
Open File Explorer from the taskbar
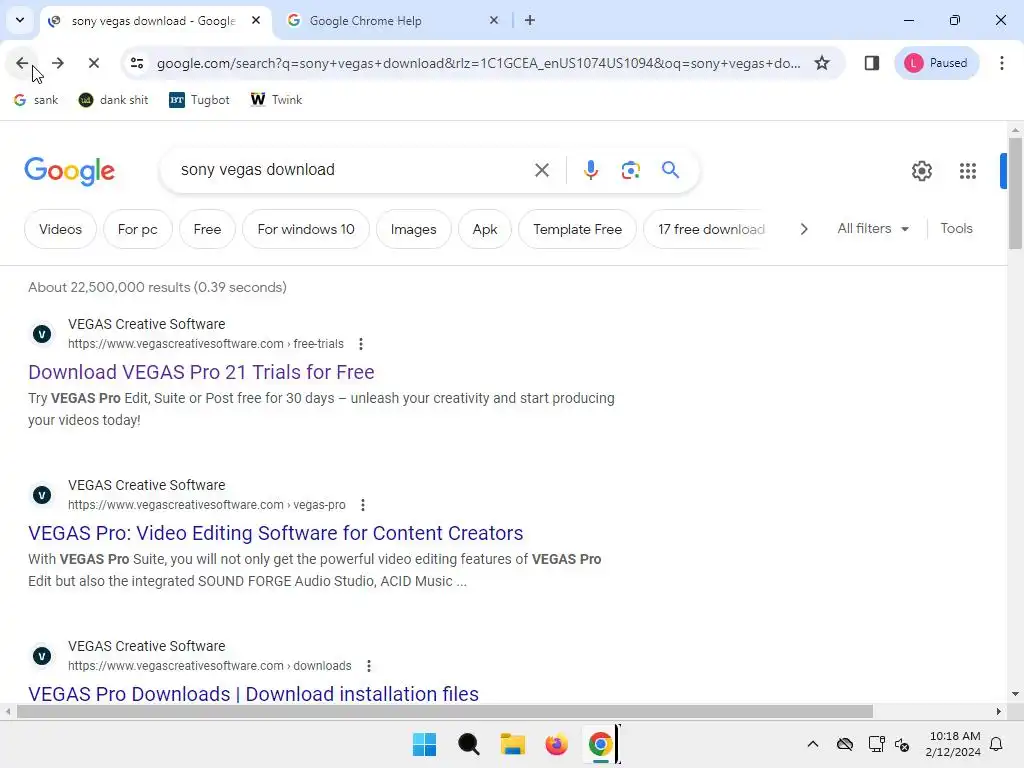[513, 744]
